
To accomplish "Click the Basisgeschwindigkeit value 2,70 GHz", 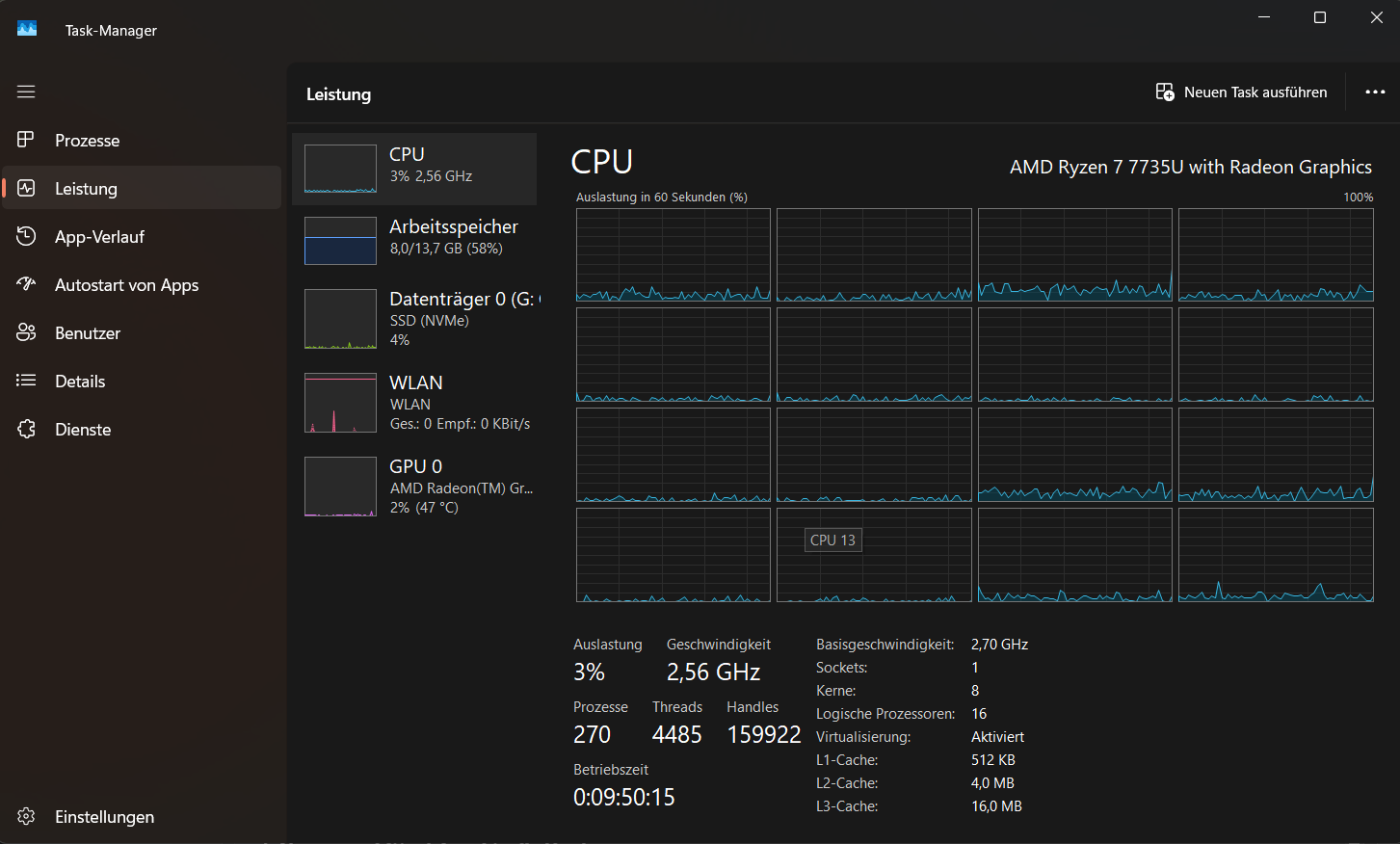I will (x=999, y=645).
